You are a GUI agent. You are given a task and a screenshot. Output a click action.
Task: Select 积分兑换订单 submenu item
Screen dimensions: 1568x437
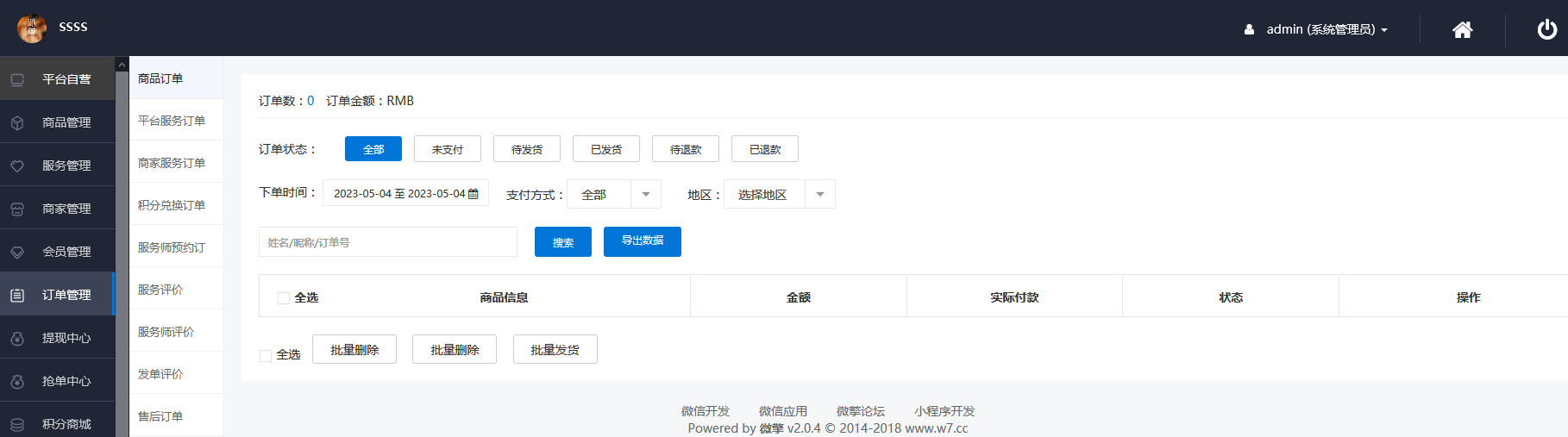(x=177, y=204)
